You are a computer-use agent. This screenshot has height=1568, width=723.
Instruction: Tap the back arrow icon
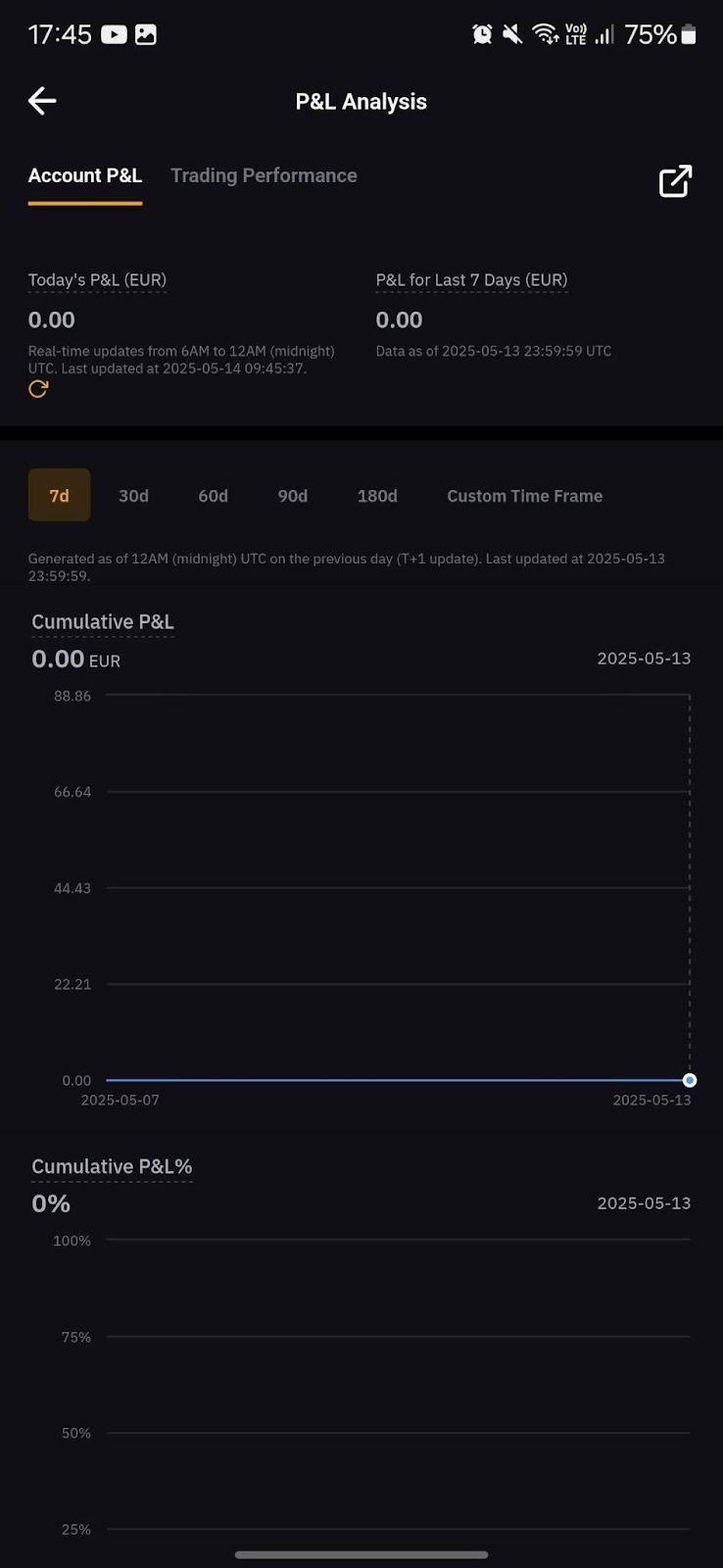click(x=42, y=101)
